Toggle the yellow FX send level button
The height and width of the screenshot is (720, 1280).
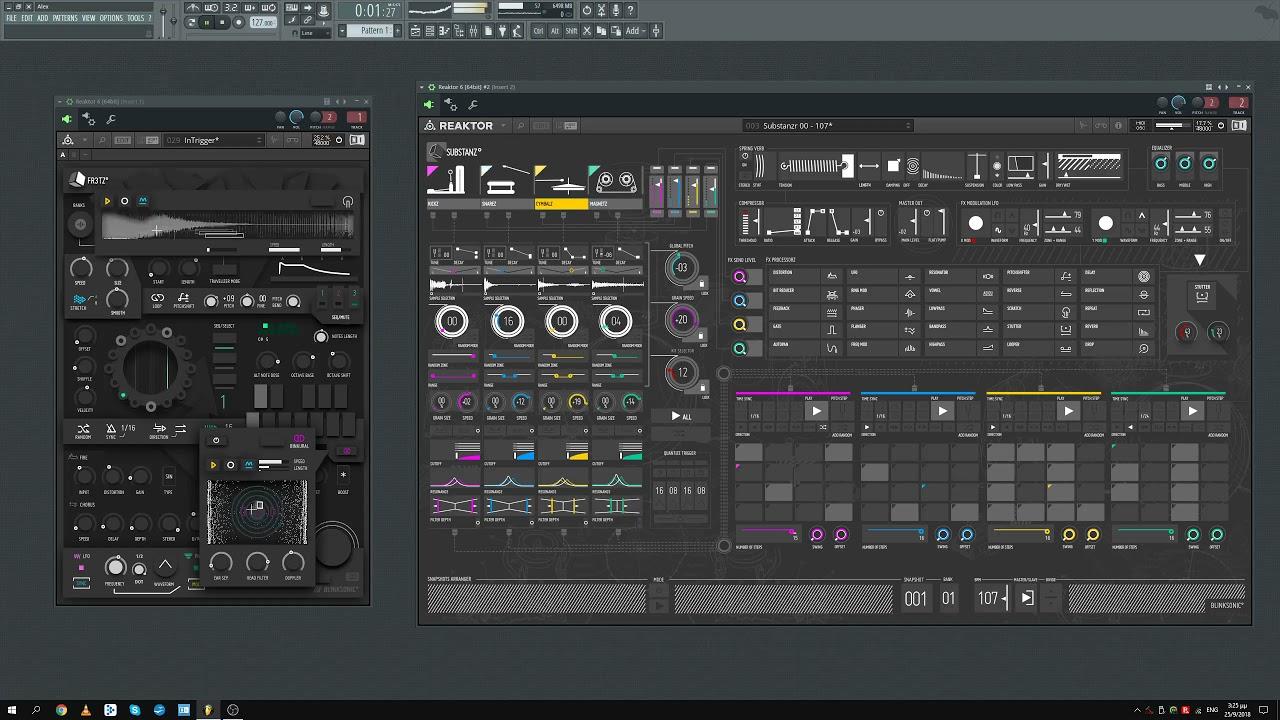740,325
